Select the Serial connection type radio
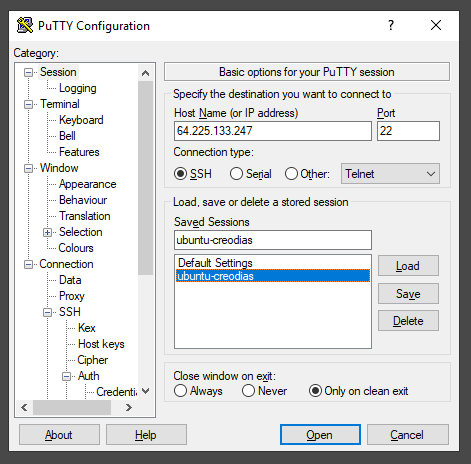Screen dimensions: 471x464 236,174
